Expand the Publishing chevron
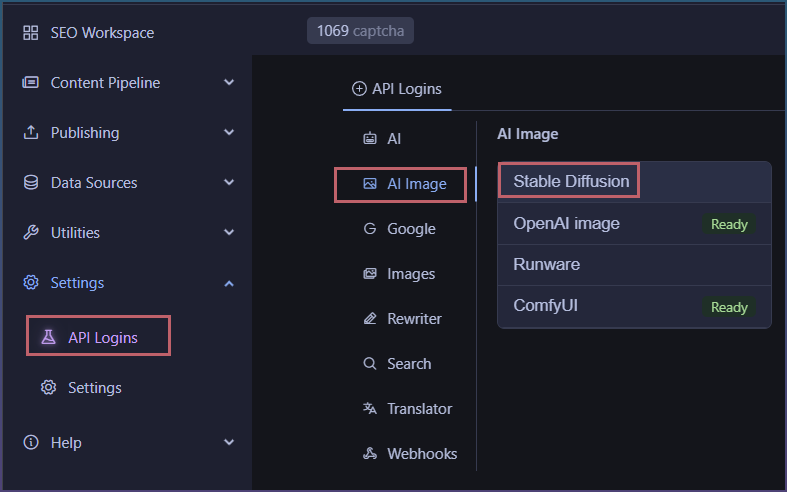Image resolution: width=787 pixels, height=492 pixels. 229,133
